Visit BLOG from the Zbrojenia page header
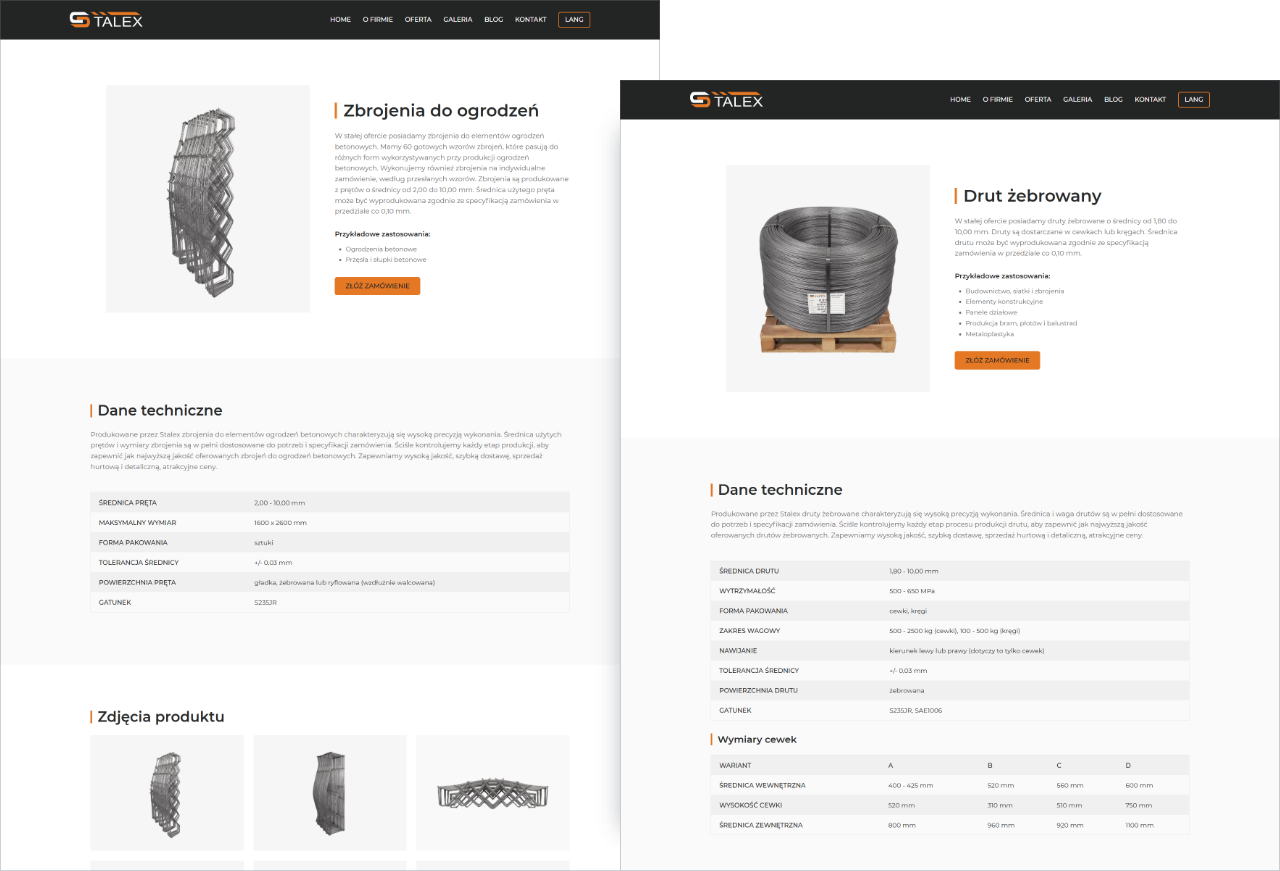Image resolution: width=1280 pixels, height=871 pixels. (x=493, y=19)
